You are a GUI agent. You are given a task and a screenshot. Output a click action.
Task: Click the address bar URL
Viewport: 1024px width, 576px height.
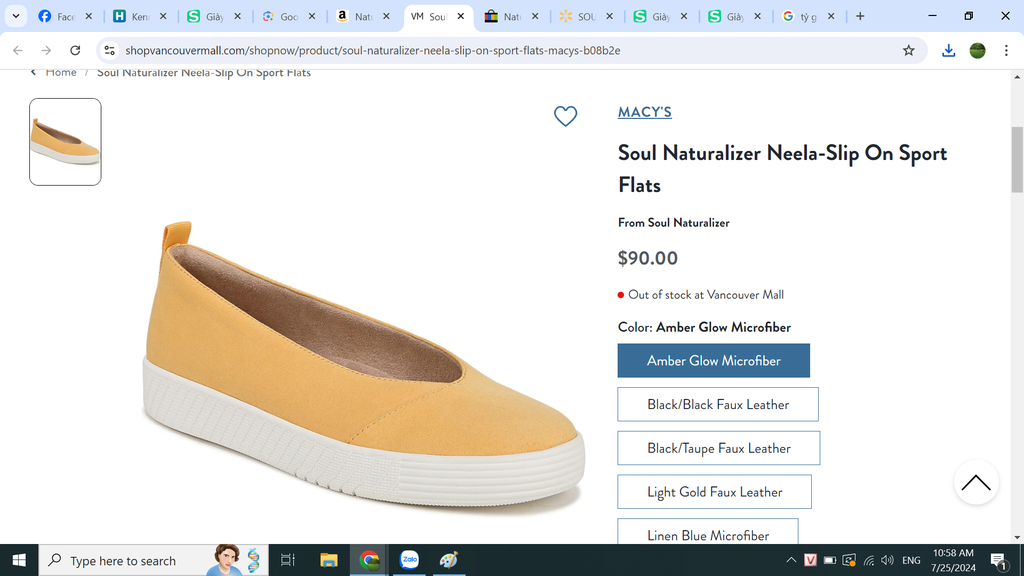click(373, 50)
